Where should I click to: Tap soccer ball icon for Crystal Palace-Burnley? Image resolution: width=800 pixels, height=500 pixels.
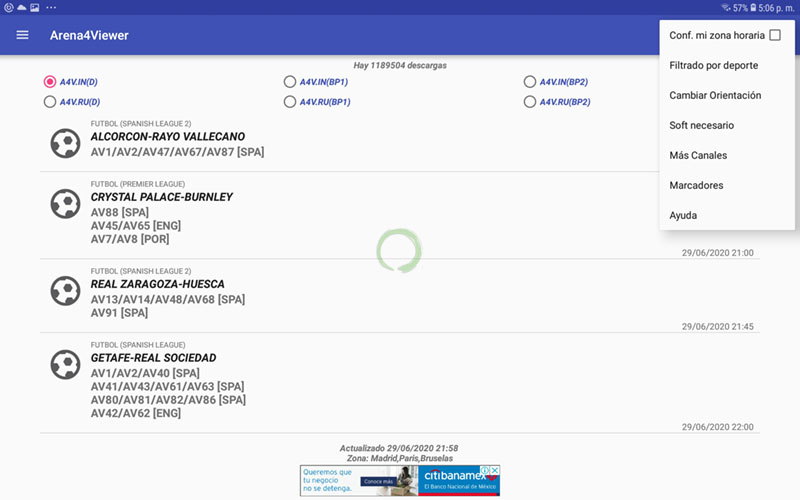65,204
